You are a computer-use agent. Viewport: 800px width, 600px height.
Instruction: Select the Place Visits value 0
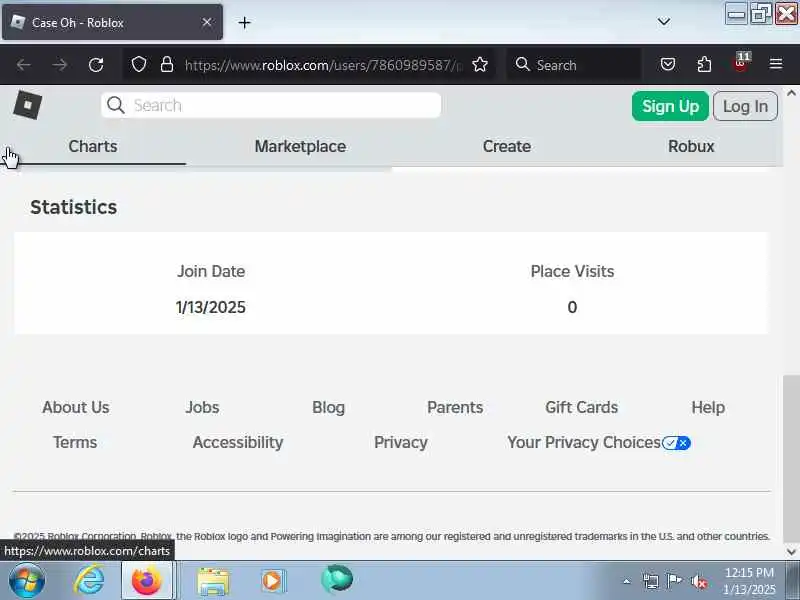pos(572,307)
